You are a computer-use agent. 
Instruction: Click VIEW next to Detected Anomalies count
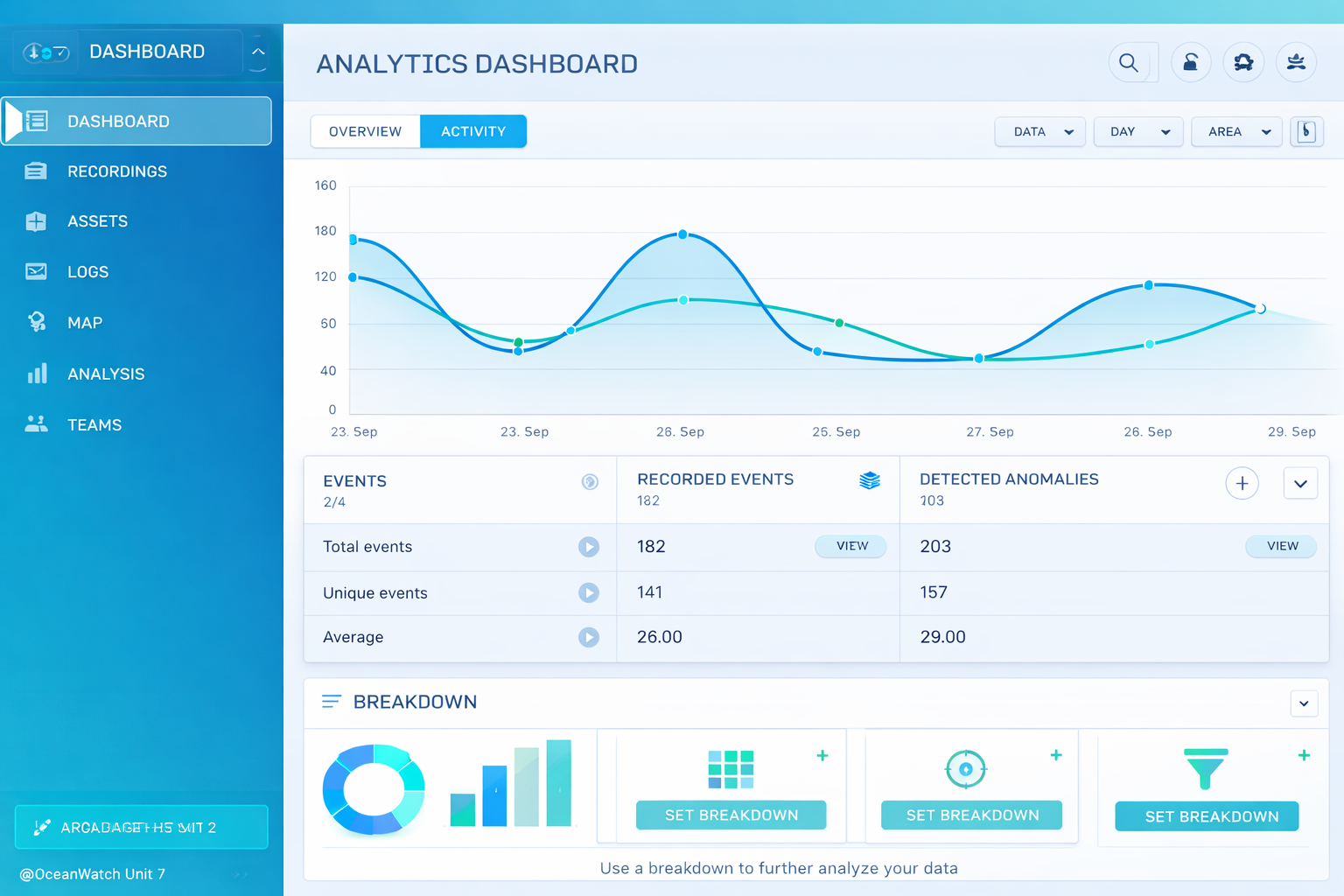pos(1281,546)
